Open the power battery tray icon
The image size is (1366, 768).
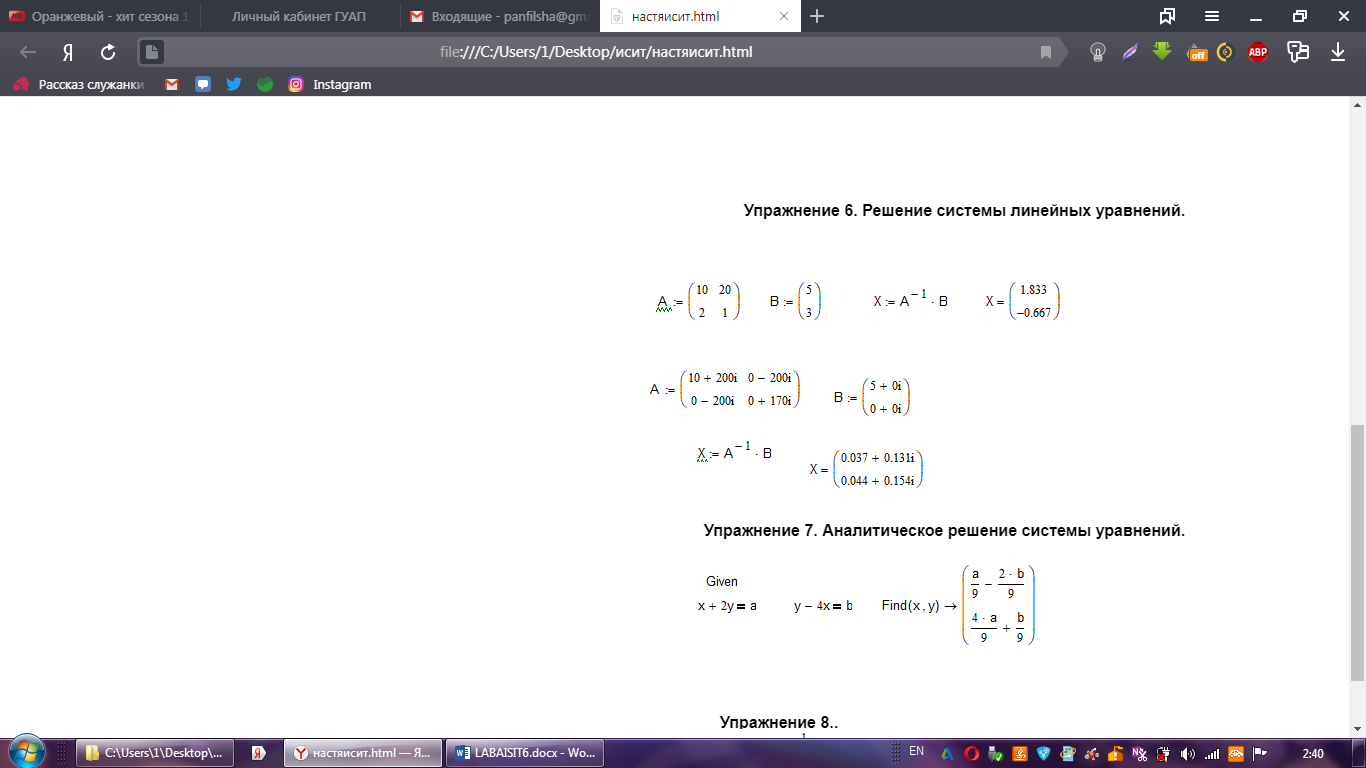[1164, 754]
